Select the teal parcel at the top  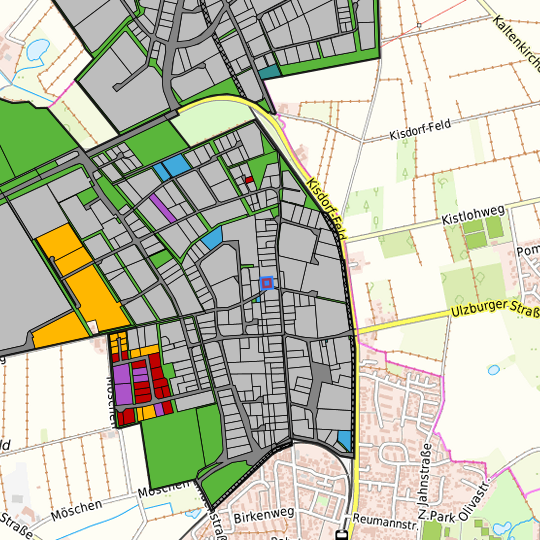point(270,72)
